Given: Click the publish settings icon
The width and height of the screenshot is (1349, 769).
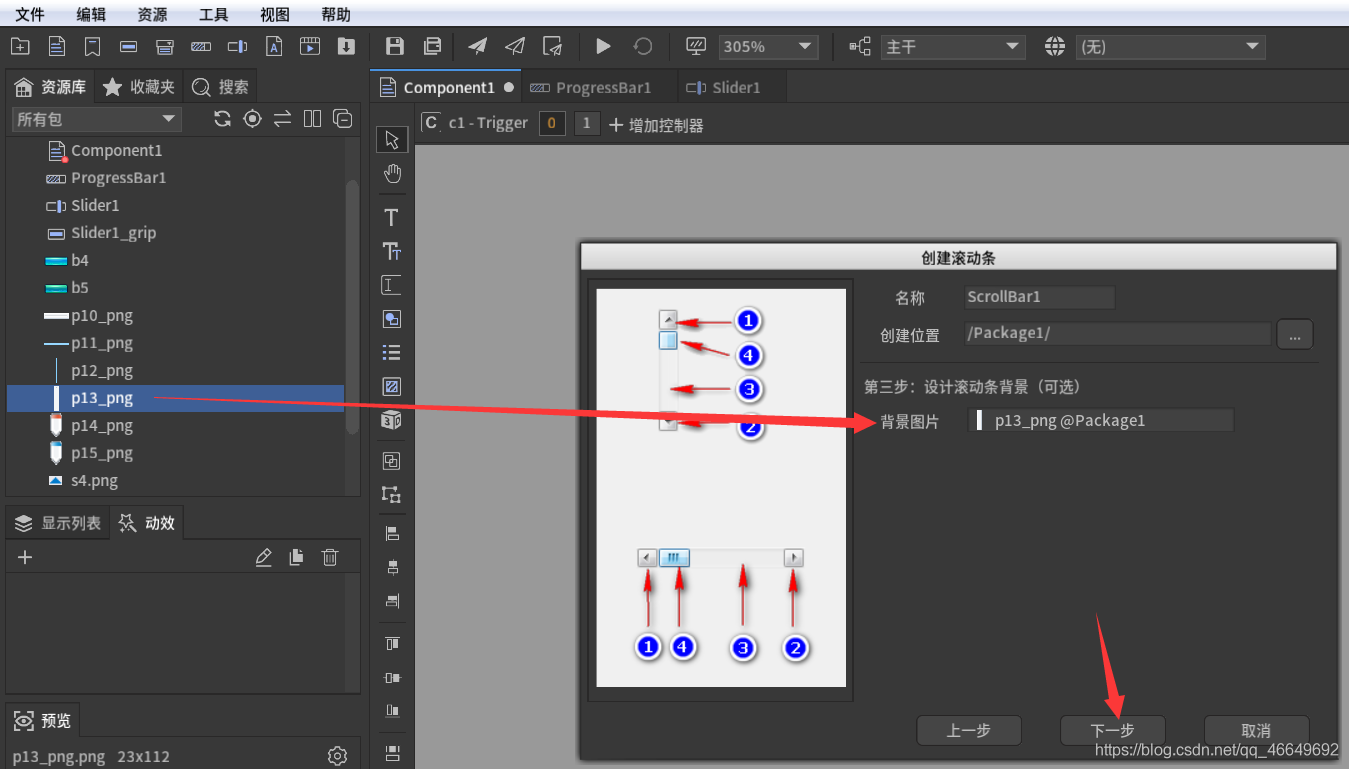Looking at the screenshot, I should pyautogui.click(x=552, y=47).
